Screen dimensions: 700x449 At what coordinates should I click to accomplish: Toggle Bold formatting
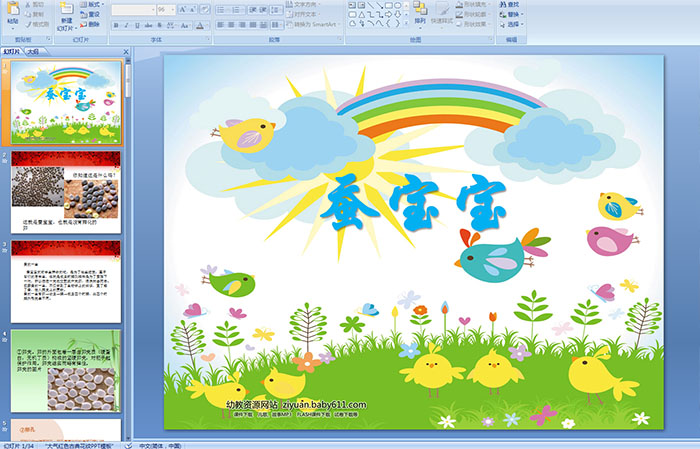tap(116, 25)
